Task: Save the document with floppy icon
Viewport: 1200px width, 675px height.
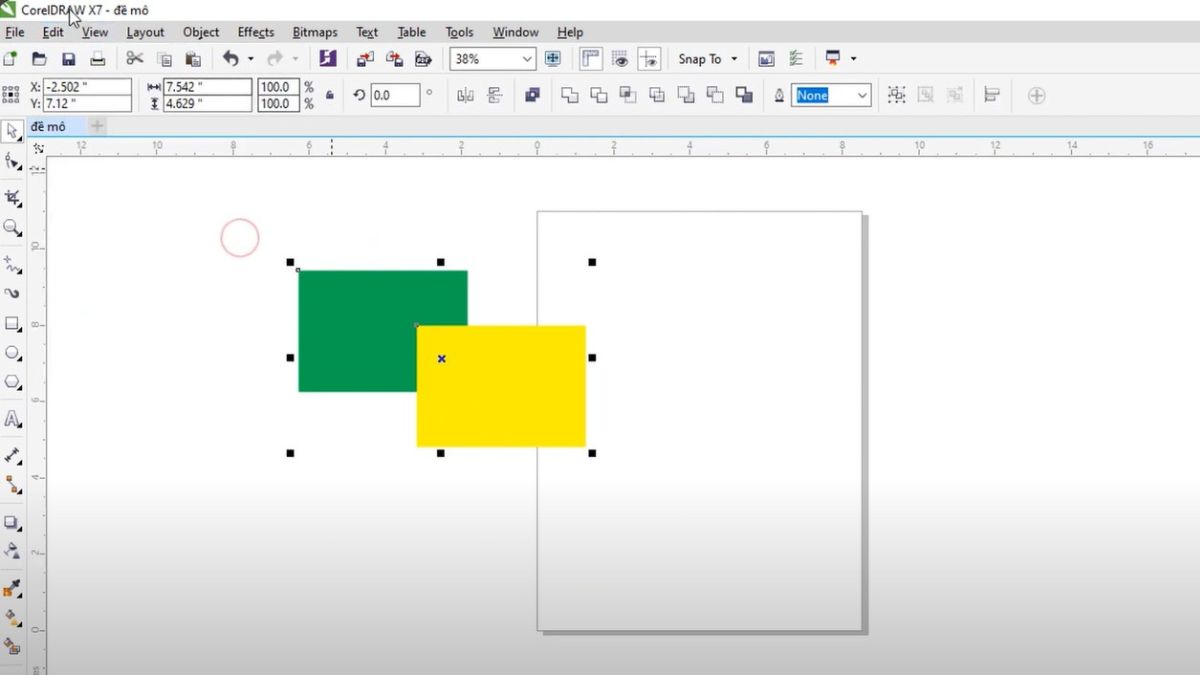Action: click(69, 59)
